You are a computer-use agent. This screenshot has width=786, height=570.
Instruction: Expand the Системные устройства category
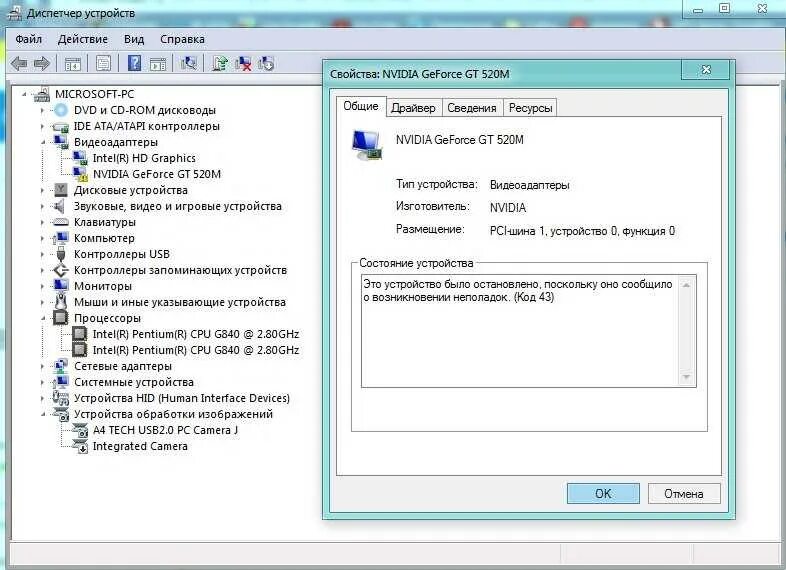point(43,382)
